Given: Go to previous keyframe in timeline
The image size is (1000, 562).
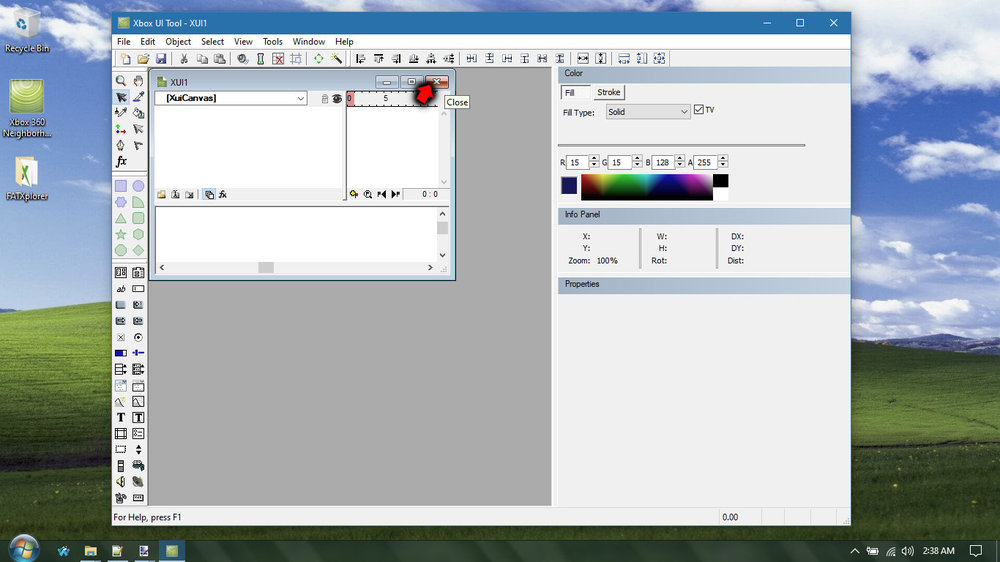Looking at the screenshot, I should click(x=382, y=194).
